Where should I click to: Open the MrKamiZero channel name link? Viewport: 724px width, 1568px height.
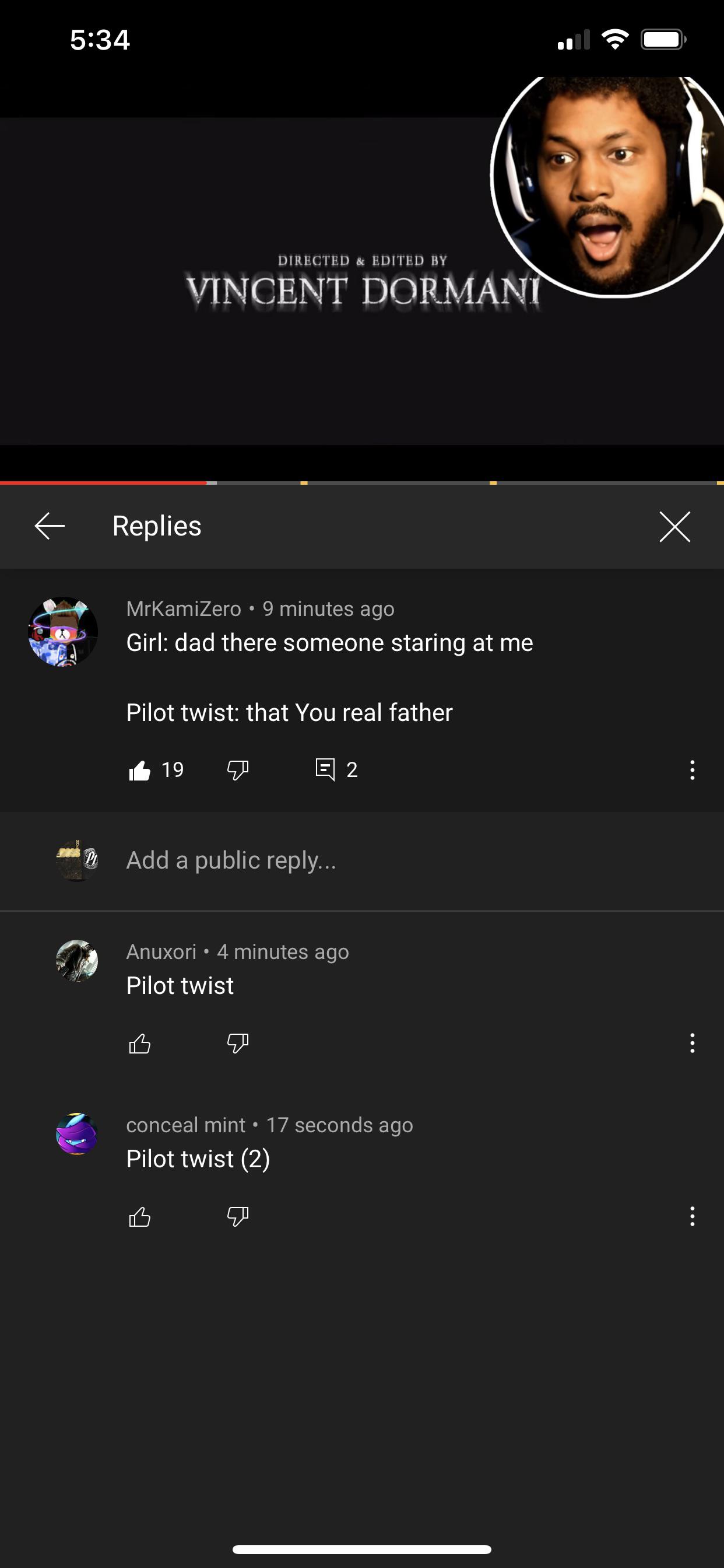184,608
